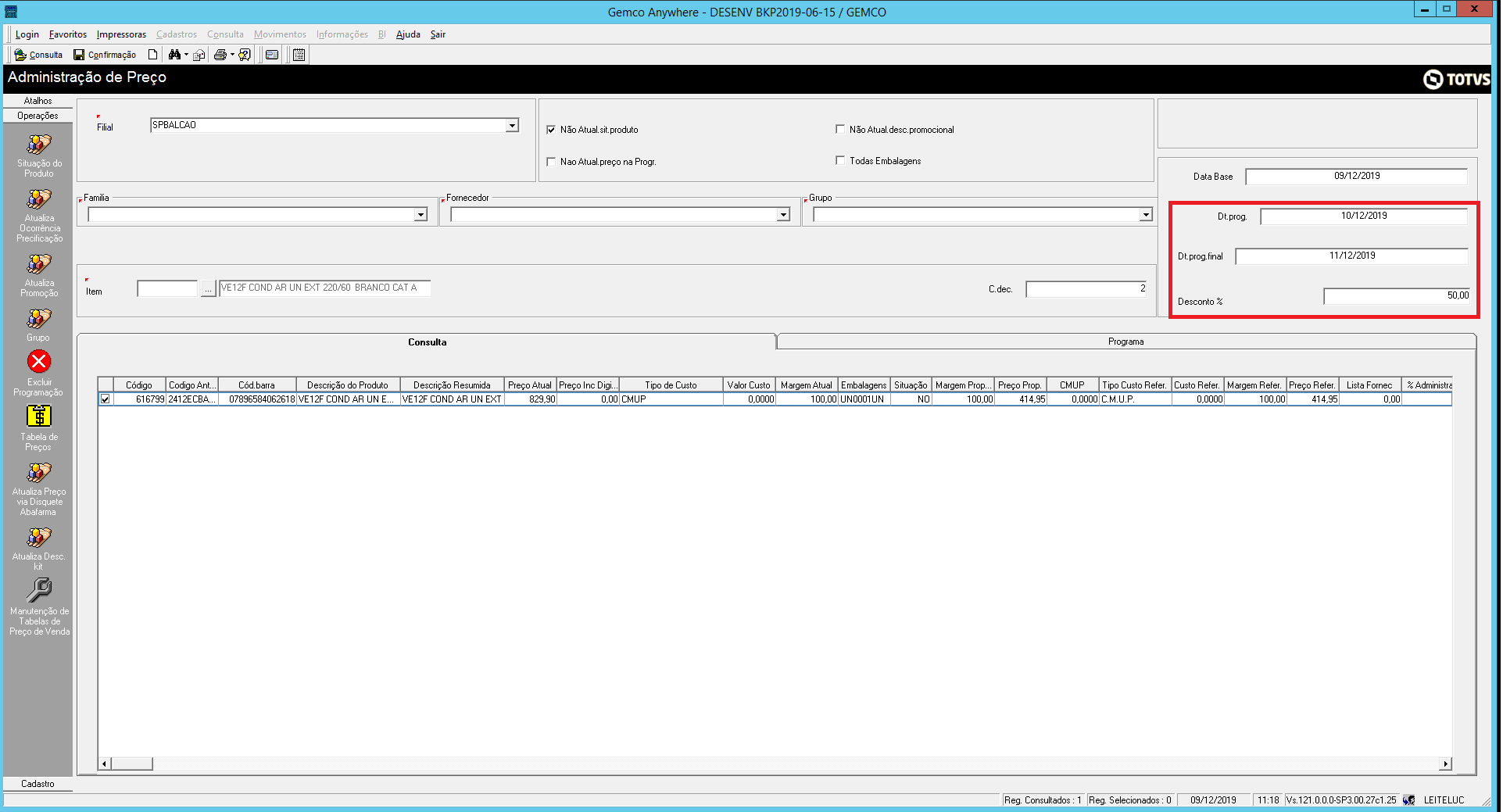Viewport: 1503px width, 812px height.
Task: Click the Dt.prog. date field
Action: (x=1364, y=216)
